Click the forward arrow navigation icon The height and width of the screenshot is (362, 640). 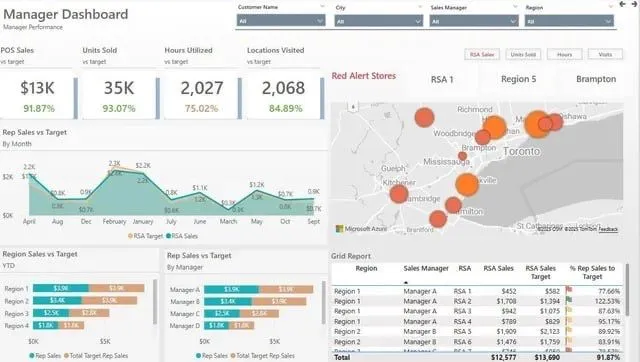coord(635,4)
